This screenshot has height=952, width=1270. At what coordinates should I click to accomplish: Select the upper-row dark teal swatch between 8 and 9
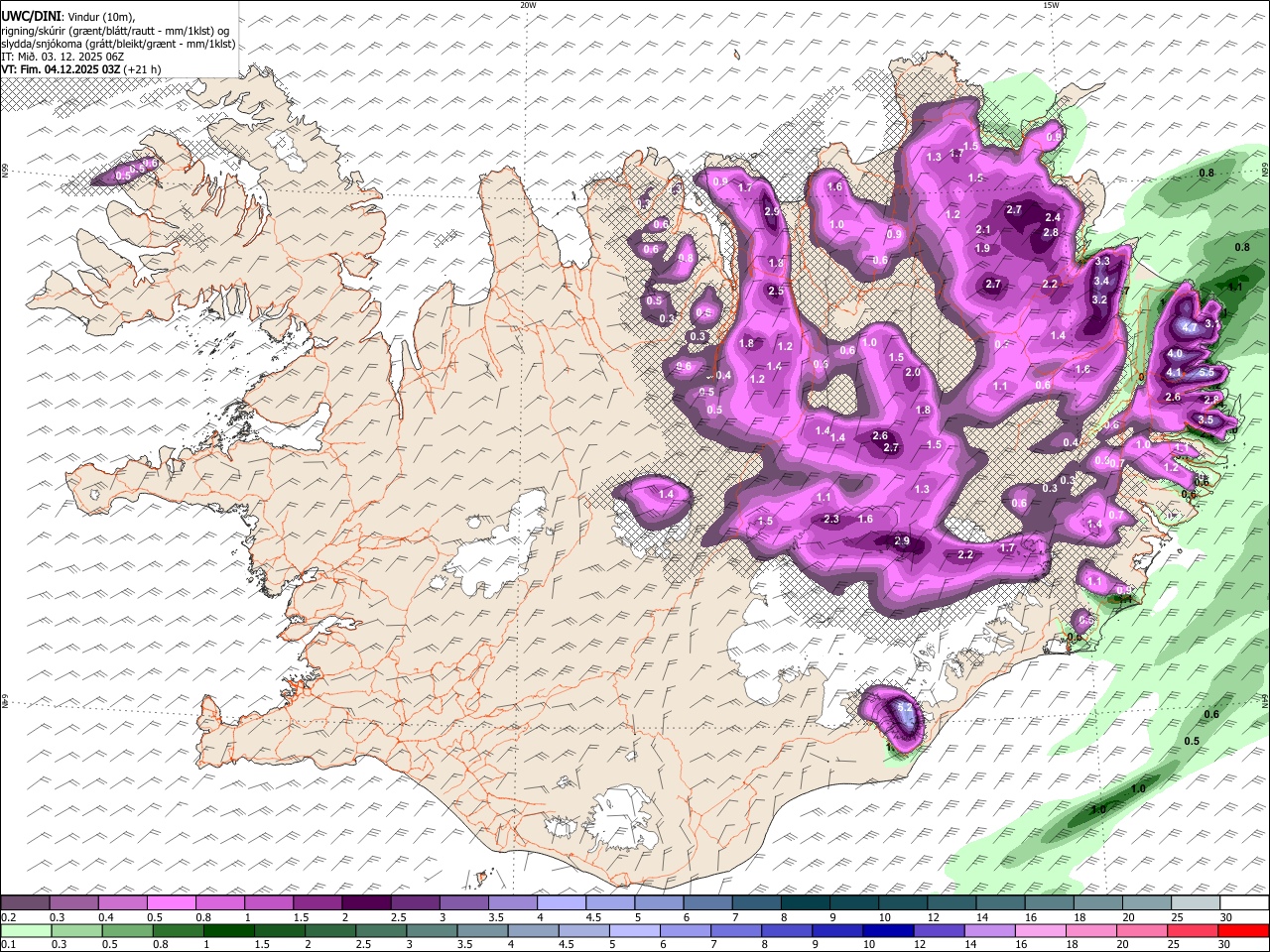[x=804, y=902]
